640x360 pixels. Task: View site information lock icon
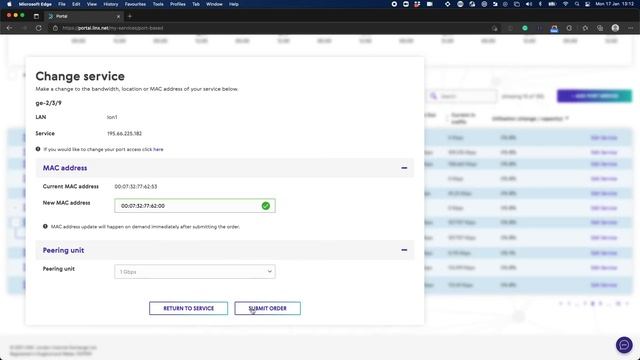(x=56, y=28)
